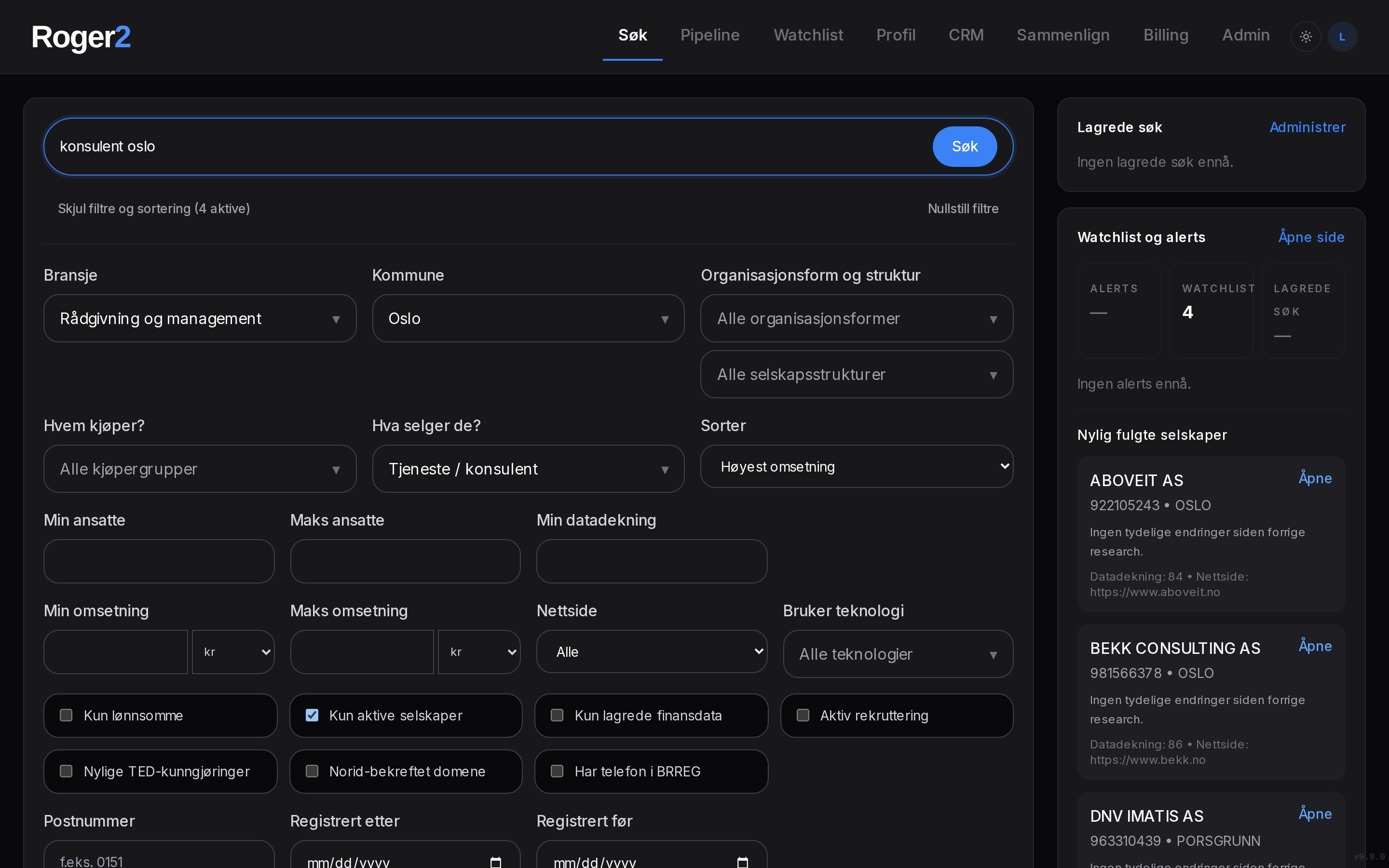Open calendar picker for Registrert etter

coord(495,862)
